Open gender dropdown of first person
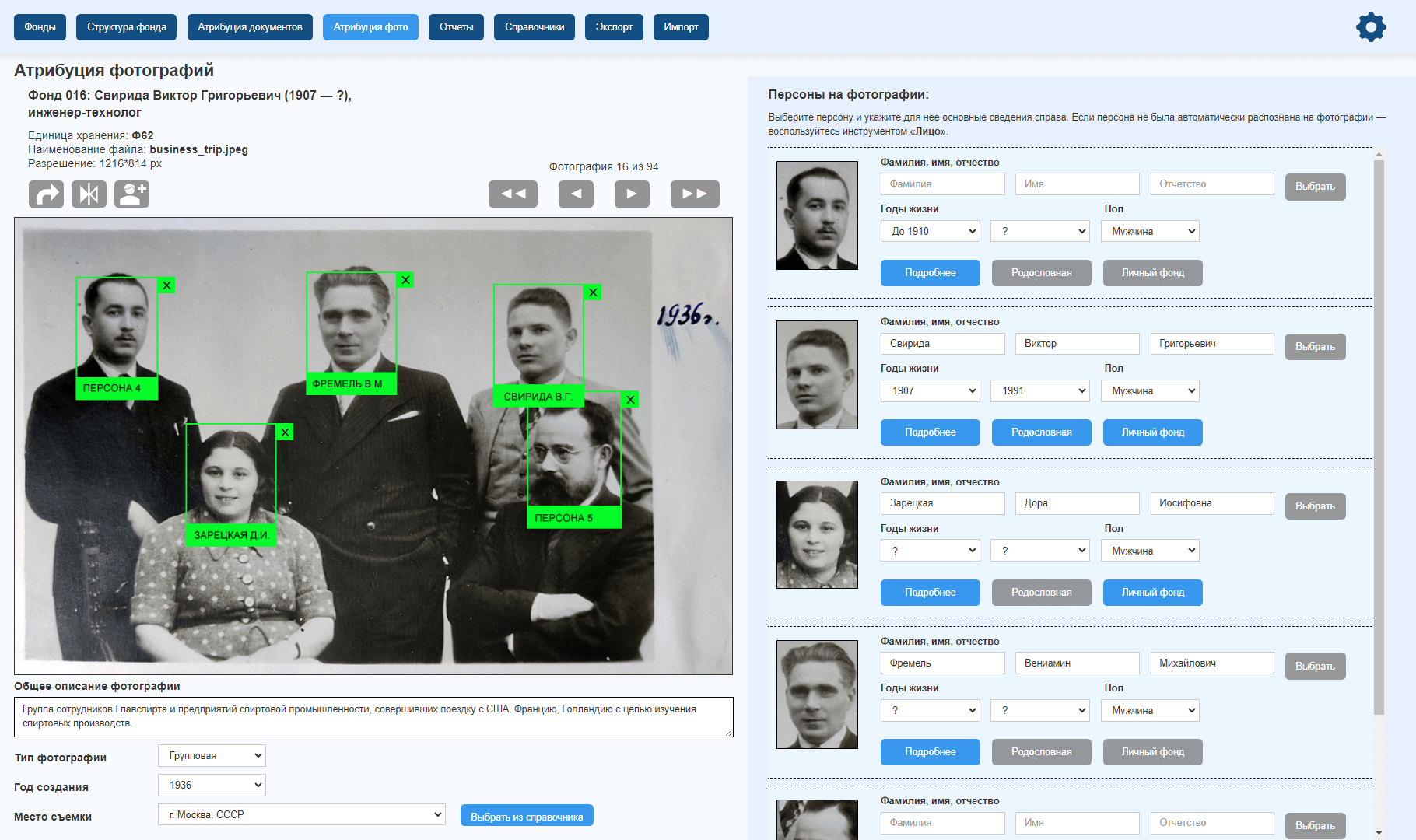 [x=1150, y=231]
